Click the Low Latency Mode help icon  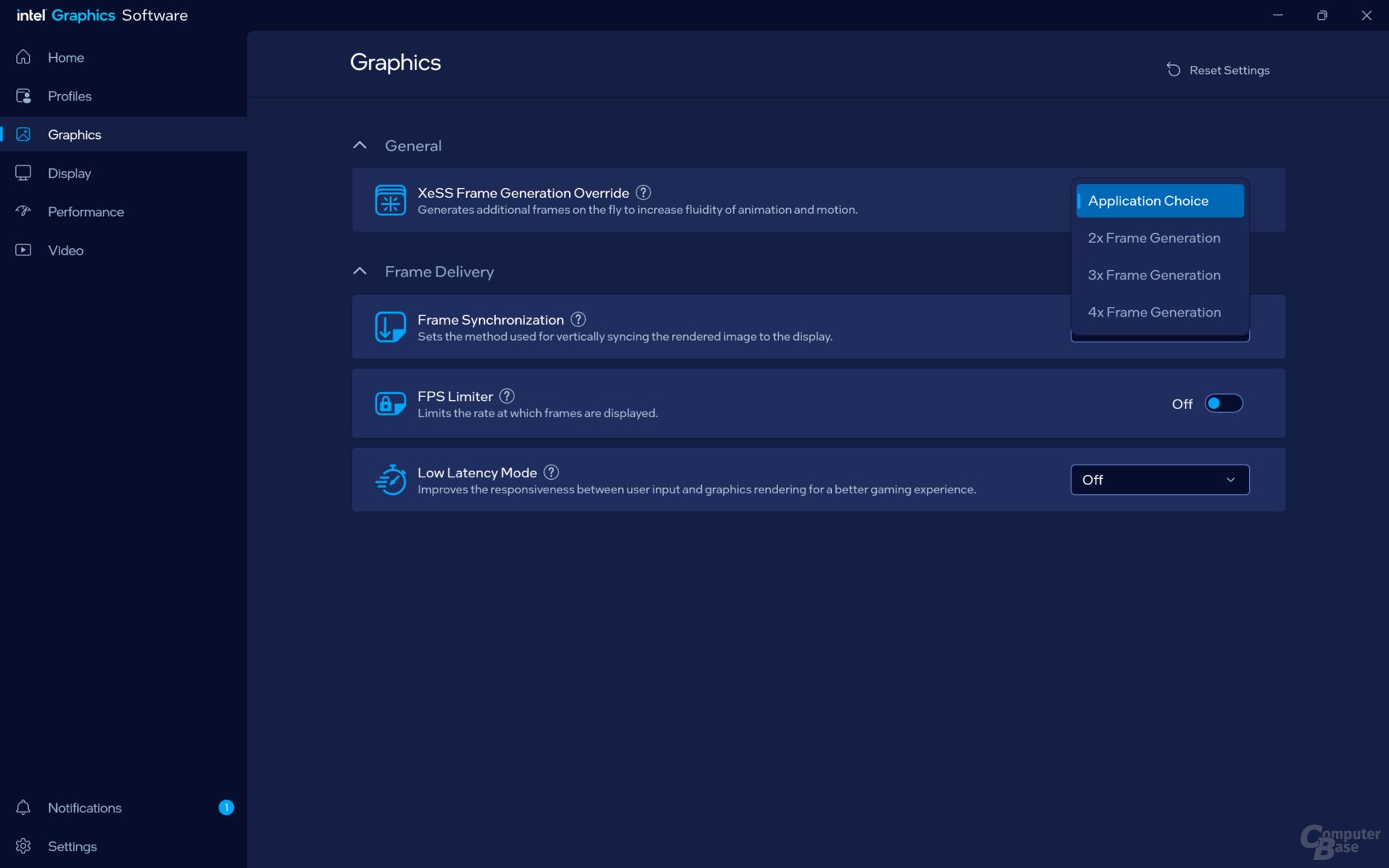(x=551, y=473)
